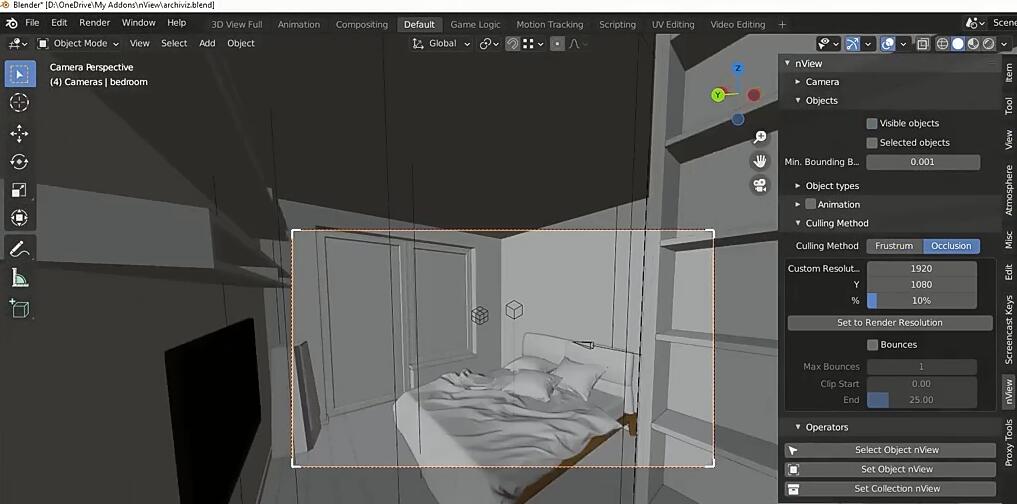Viewport: 1017px width, 504px height.
Task: Open the snapping options dropdown
Action: pos(532,43)
